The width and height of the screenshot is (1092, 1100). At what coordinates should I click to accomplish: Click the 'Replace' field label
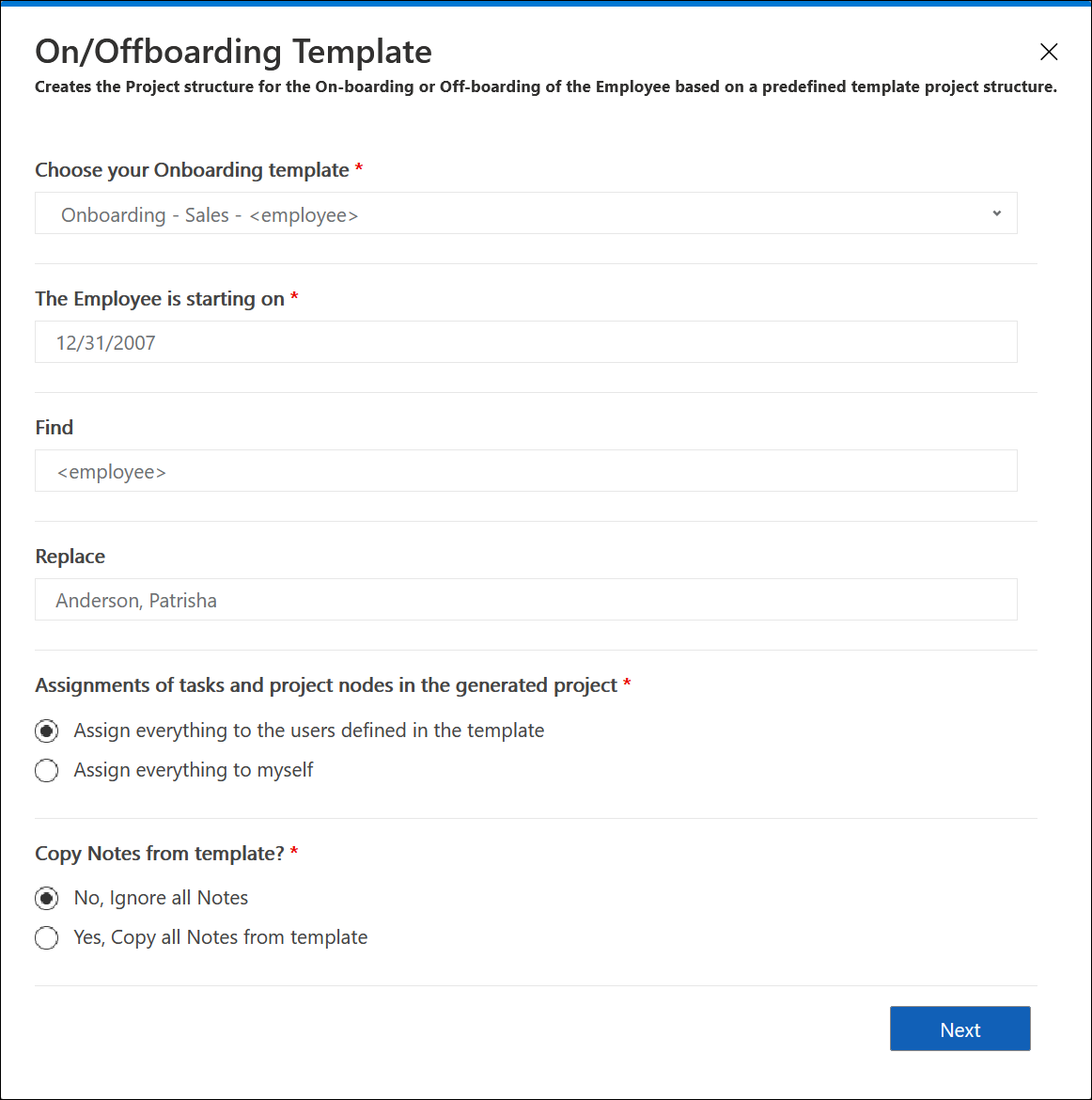point(70,557)
